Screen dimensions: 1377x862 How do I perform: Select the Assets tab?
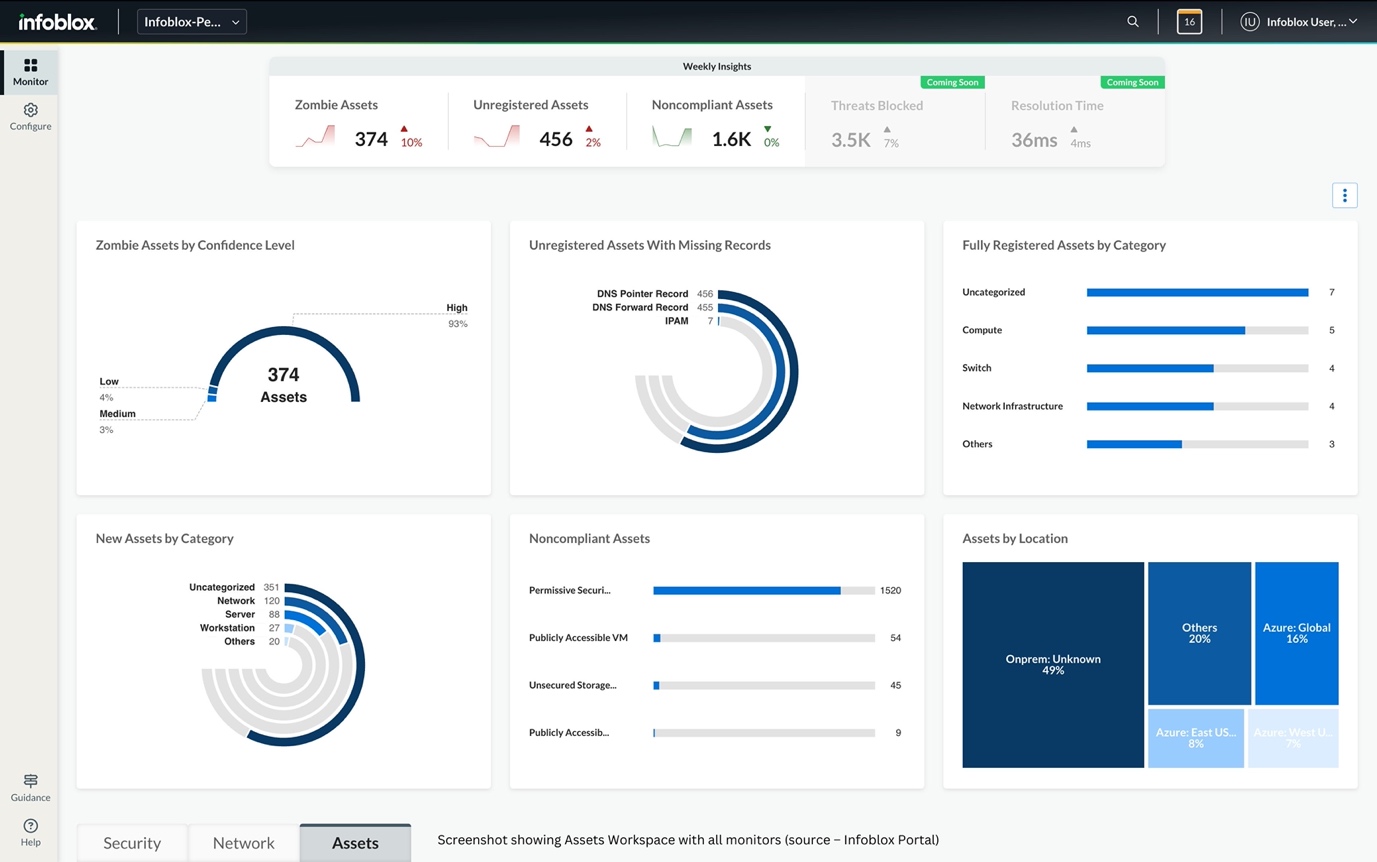355,843
